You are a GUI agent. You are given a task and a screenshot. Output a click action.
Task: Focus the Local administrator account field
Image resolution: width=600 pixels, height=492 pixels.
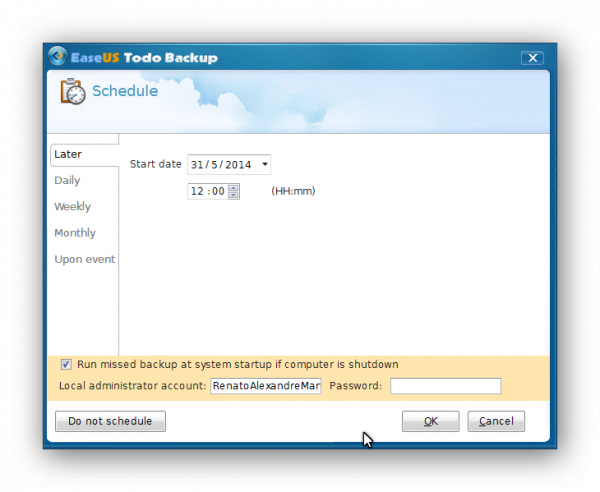pos(266,386)
